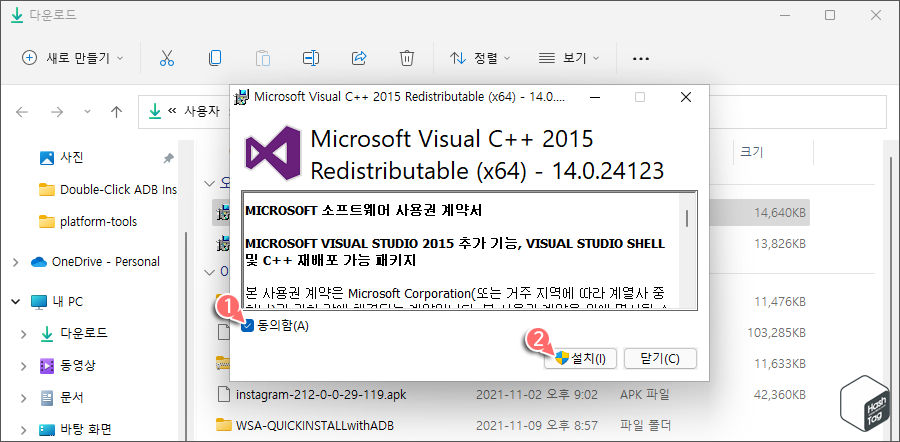Open the 정렬 sort dropdown
The height and width of the screenshot is (442, 900).
[x=480, y=58]
